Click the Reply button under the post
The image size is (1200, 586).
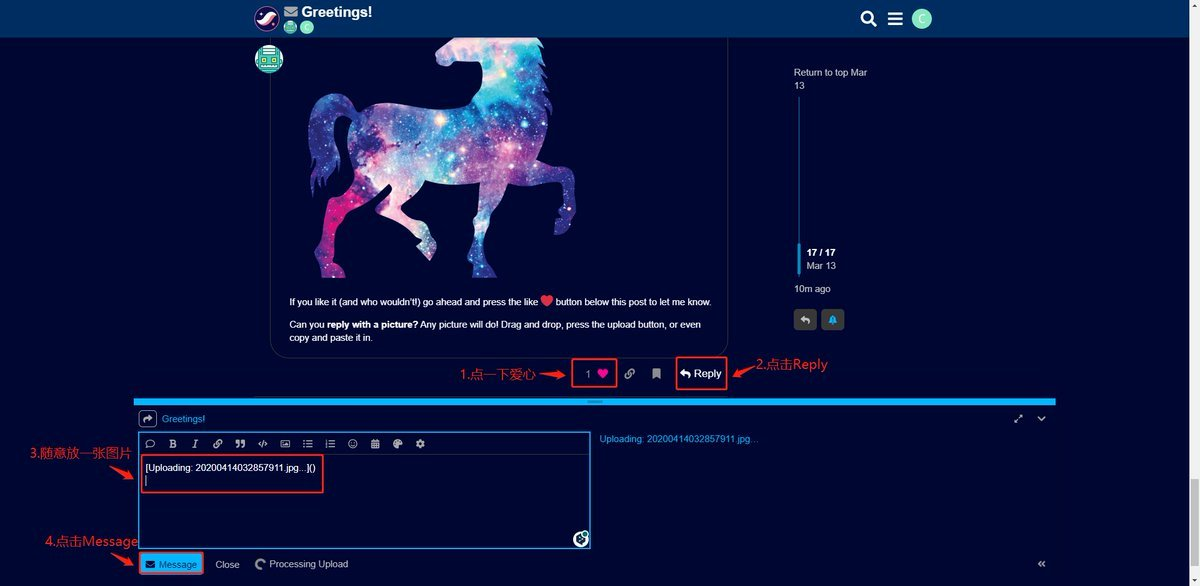point(701,374)
